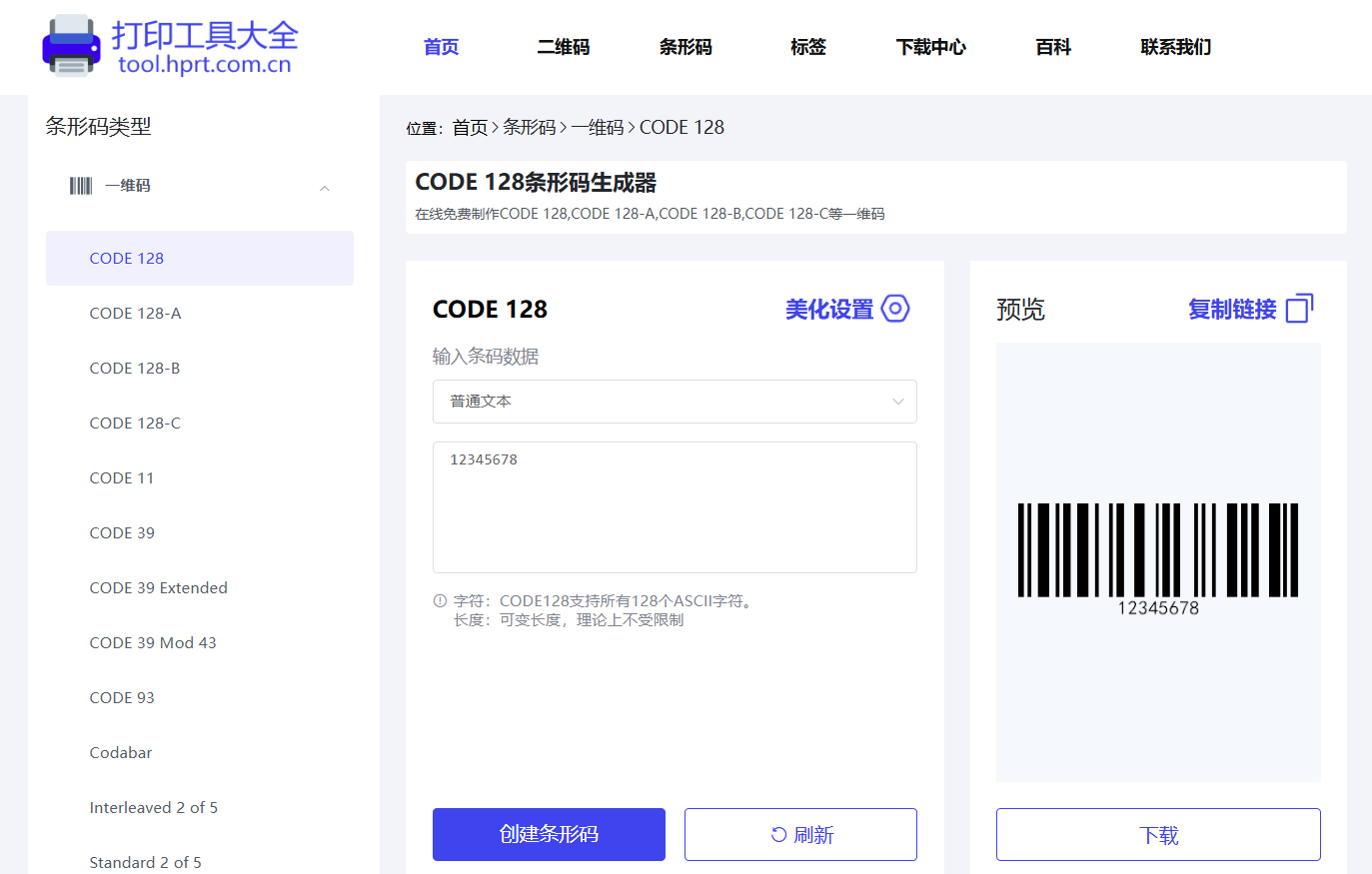Click the info icon beside 字符 hint
This screenshot has height=874, width=1372.
pos(440,601)
